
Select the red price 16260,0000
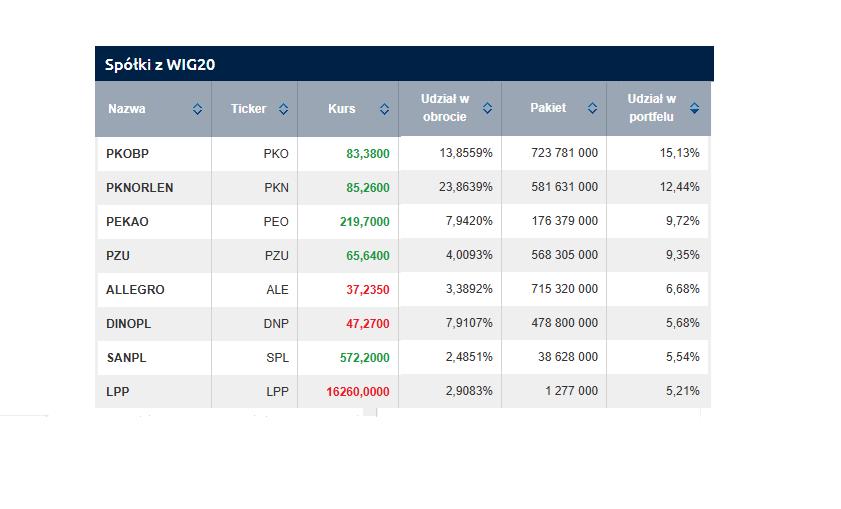(358, 392)
